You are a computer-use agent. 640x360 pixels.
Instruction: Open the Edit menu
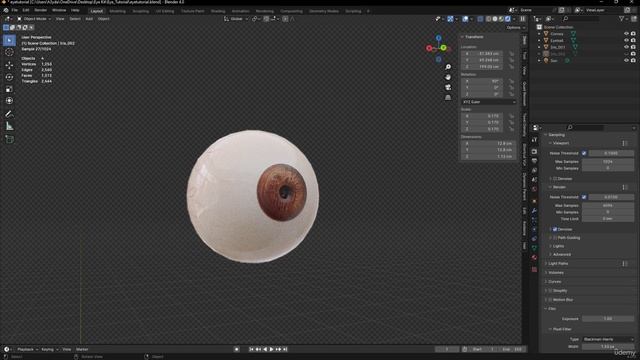(x=26, y=10)
